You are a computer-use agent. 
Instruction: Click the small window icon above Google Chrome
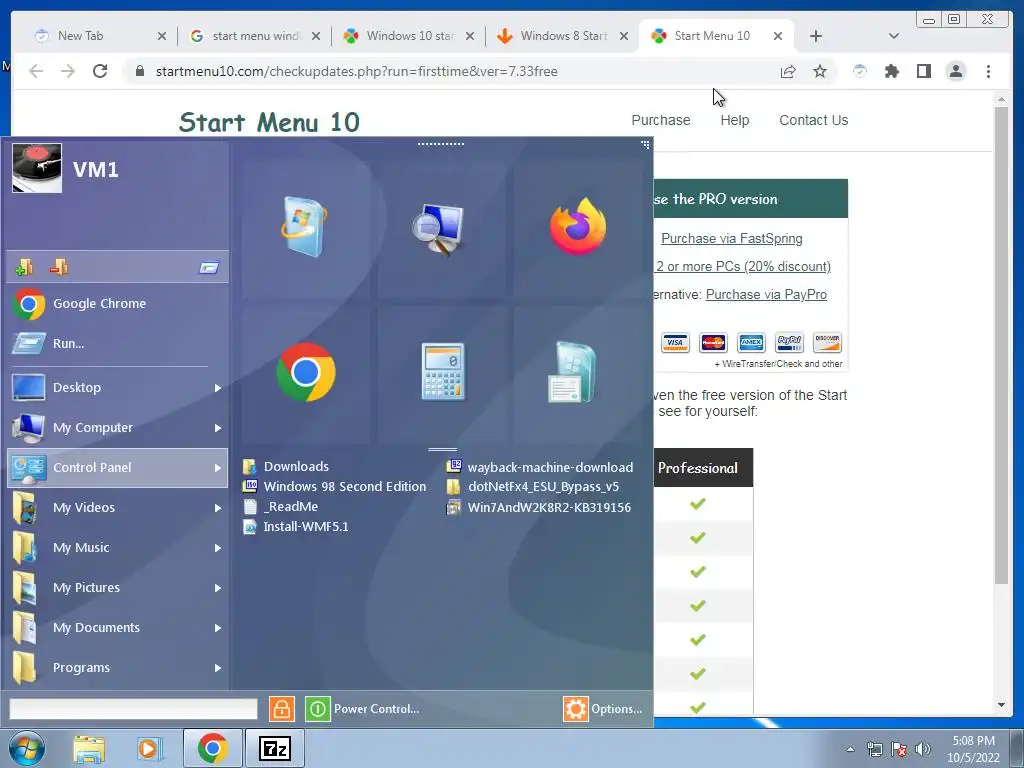point(209,267)
